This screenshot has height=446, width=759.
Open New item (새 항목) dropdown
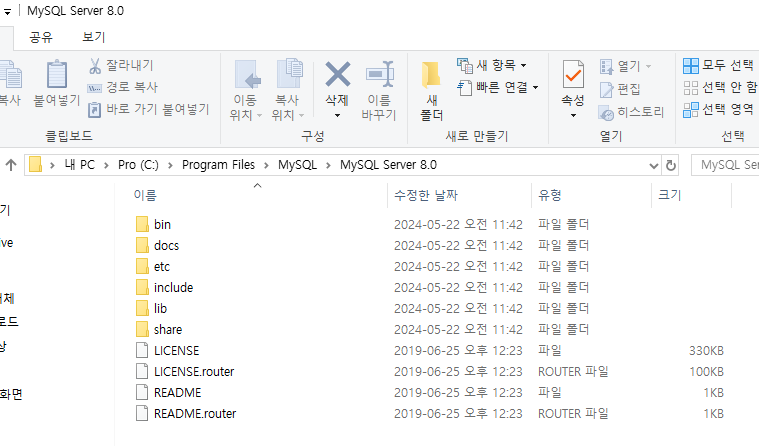coord(491,65)
